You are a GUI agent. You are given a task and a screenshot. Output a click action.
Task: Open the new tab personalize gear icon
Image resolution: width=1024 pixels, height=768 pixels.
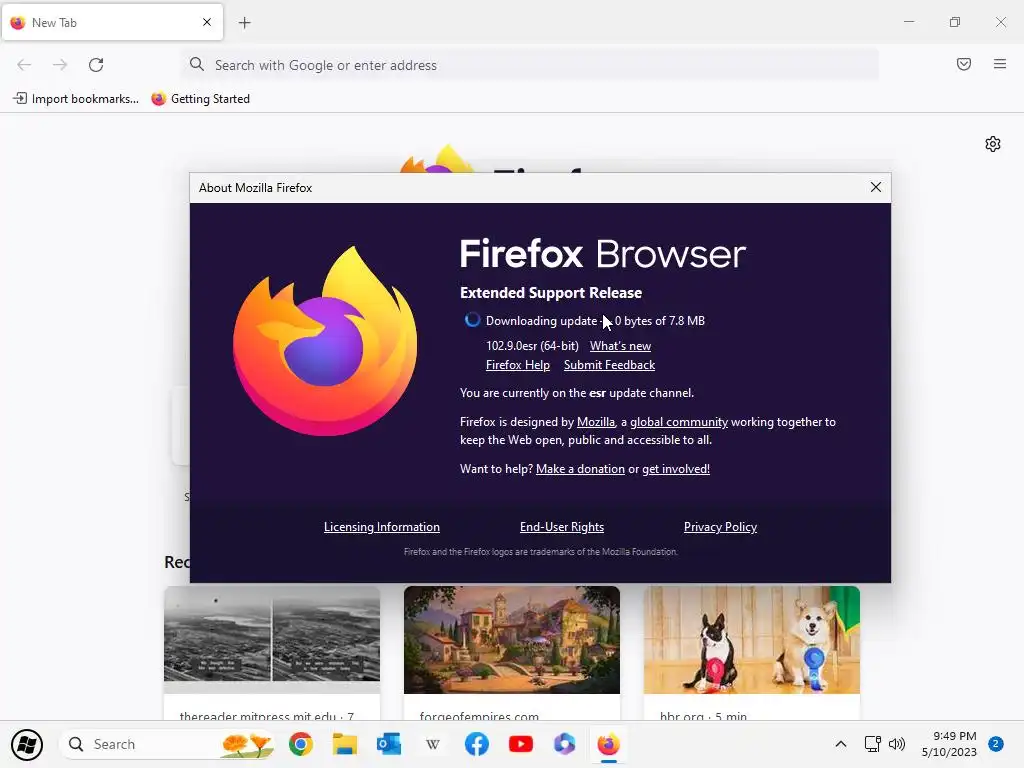[993, 144]
